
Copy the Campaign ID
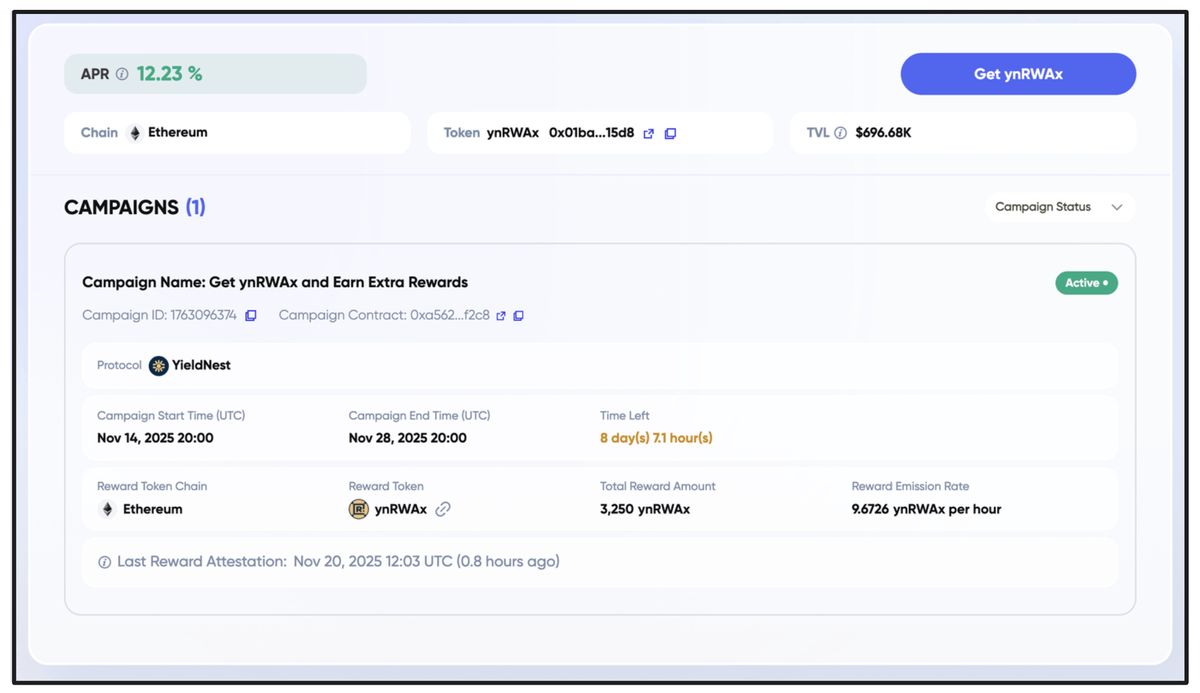(x=250, y=315)
